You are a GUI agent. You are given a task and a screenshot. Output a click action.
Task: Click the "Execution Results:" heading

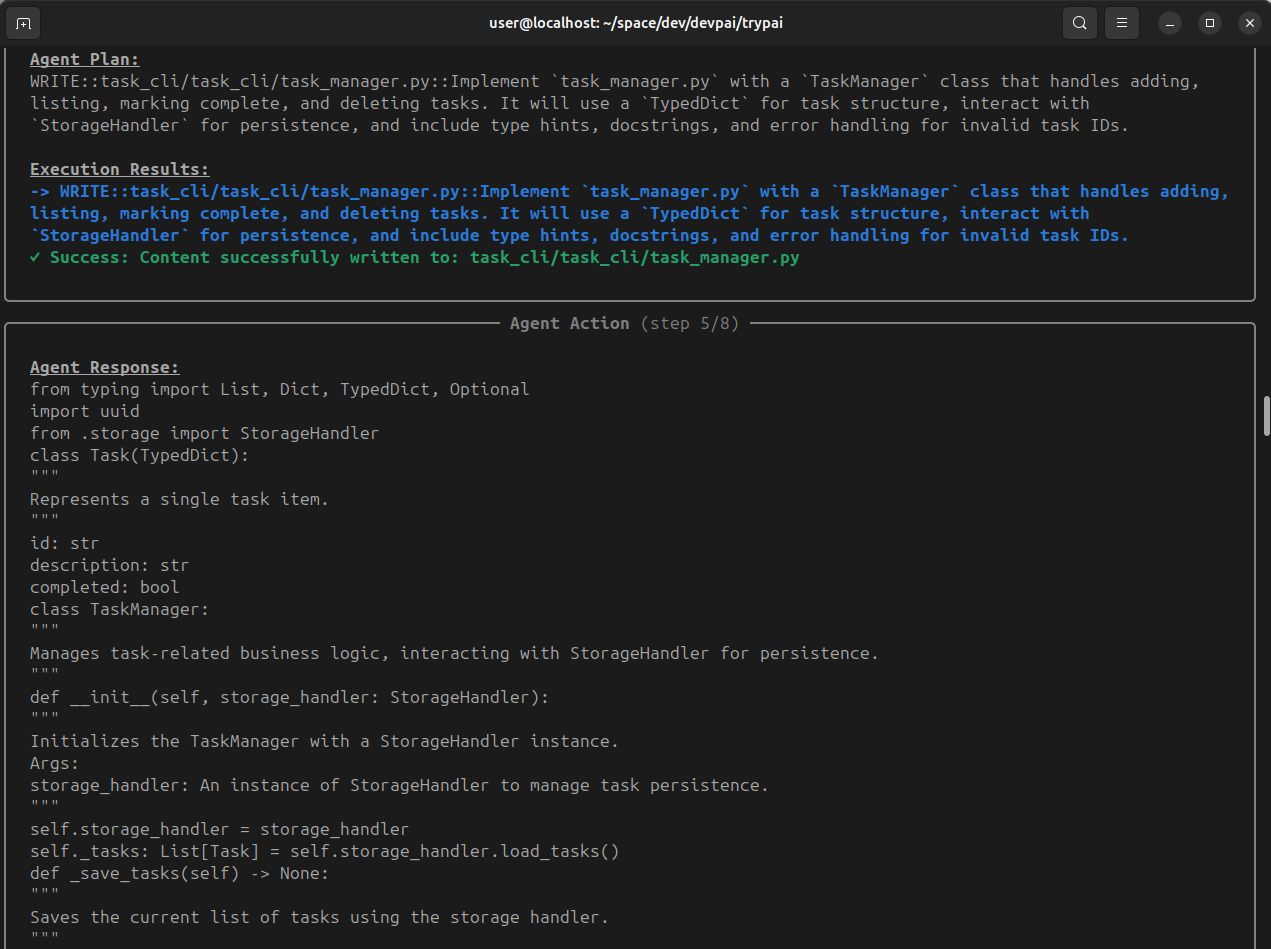coord(120,169)
